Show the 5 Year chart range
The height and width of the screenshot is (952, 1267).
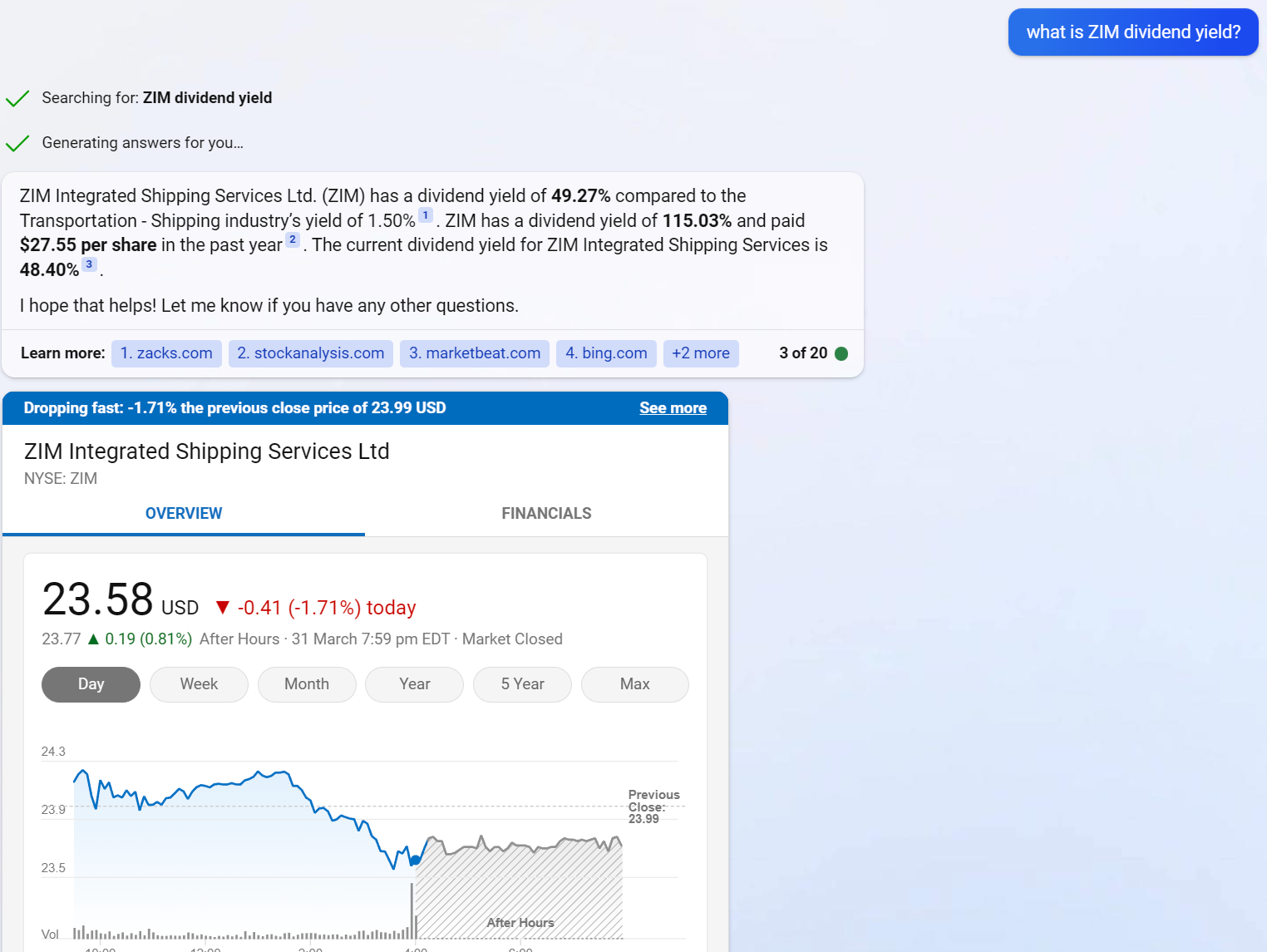click(x=522, y=684)
